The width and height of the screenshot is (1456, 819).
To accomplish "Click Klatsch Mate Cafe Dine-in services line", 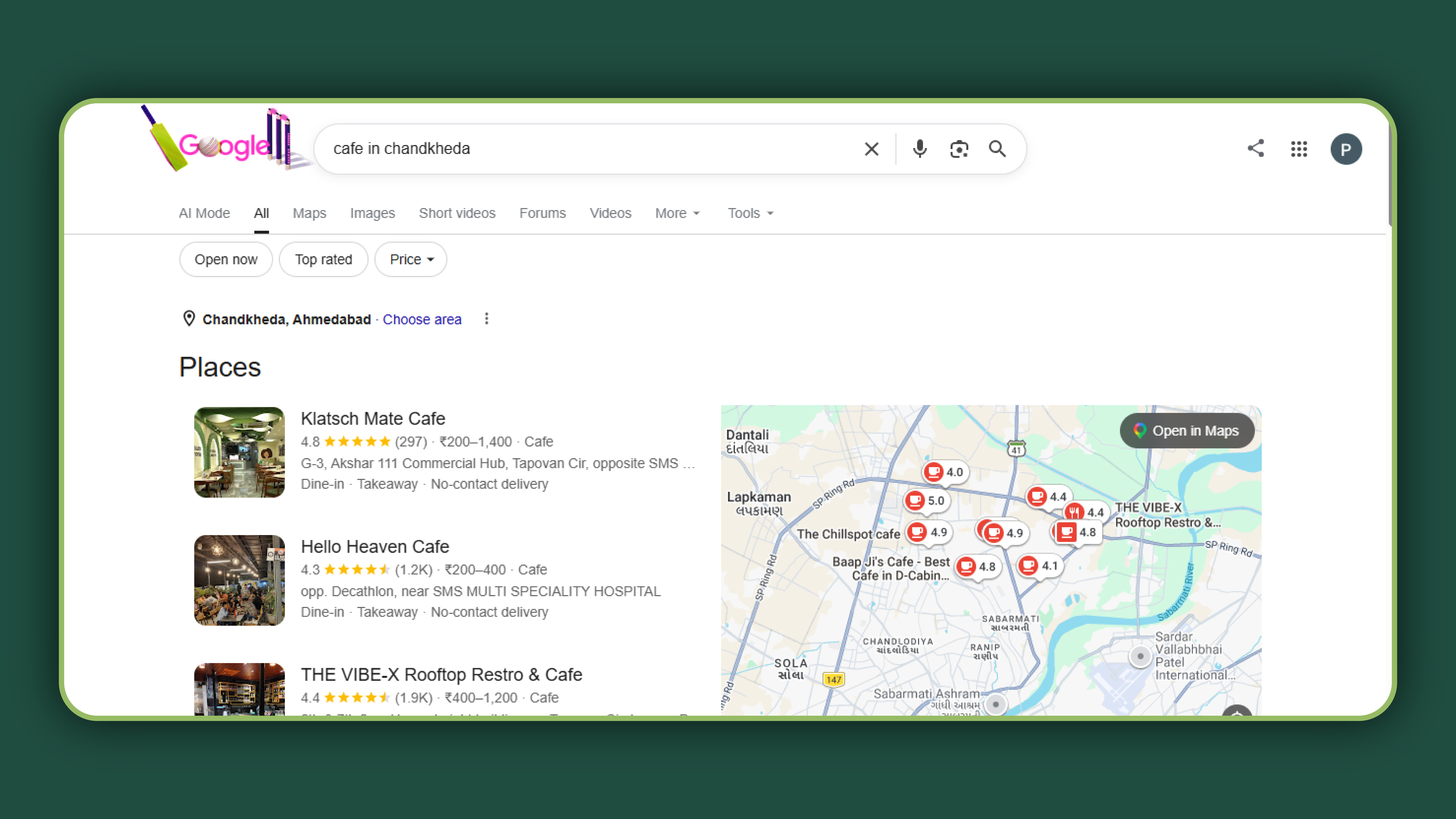I will click(x=424, y=484).
